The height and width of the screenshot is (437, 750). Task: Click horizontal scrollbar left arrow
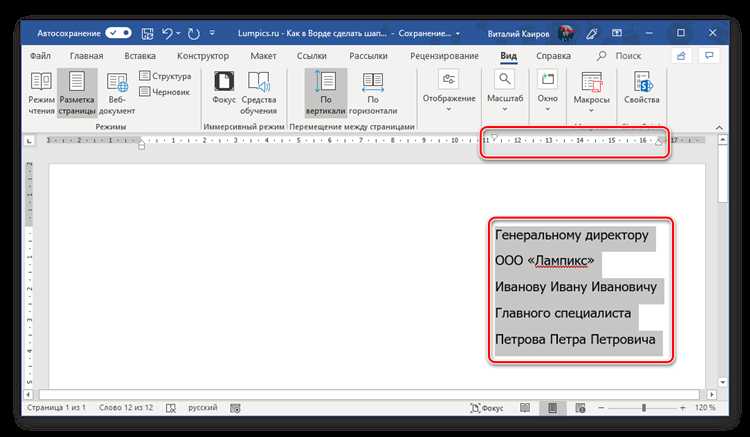point(29,395)
